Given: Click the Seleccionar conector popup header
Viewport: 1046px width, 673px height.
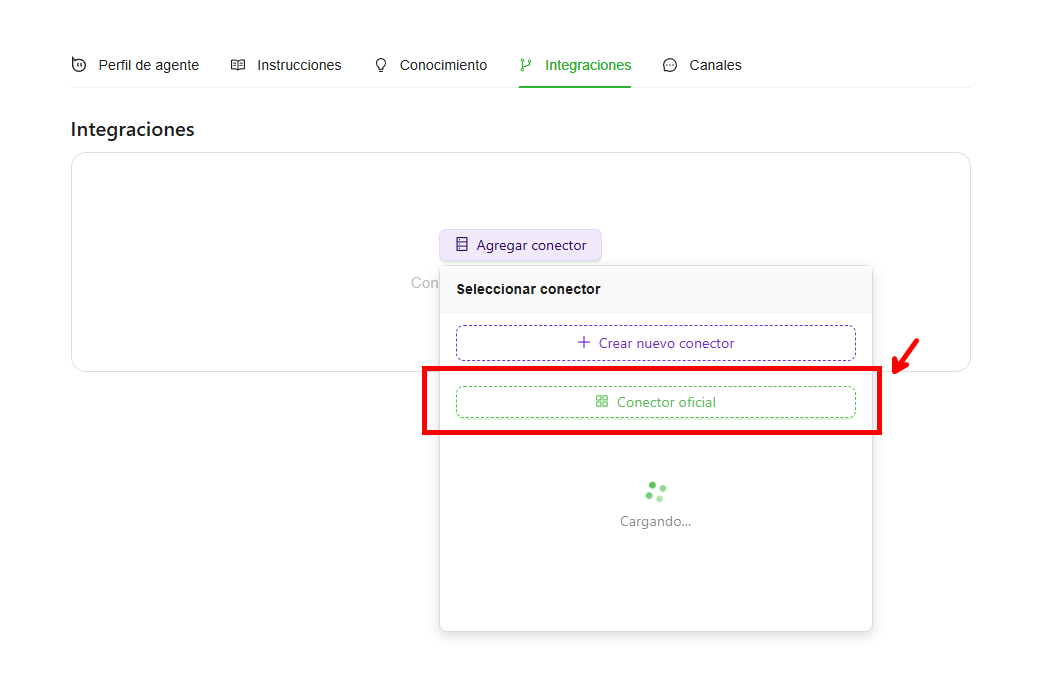Looking at the screenshot, I should tap(529, 289).
